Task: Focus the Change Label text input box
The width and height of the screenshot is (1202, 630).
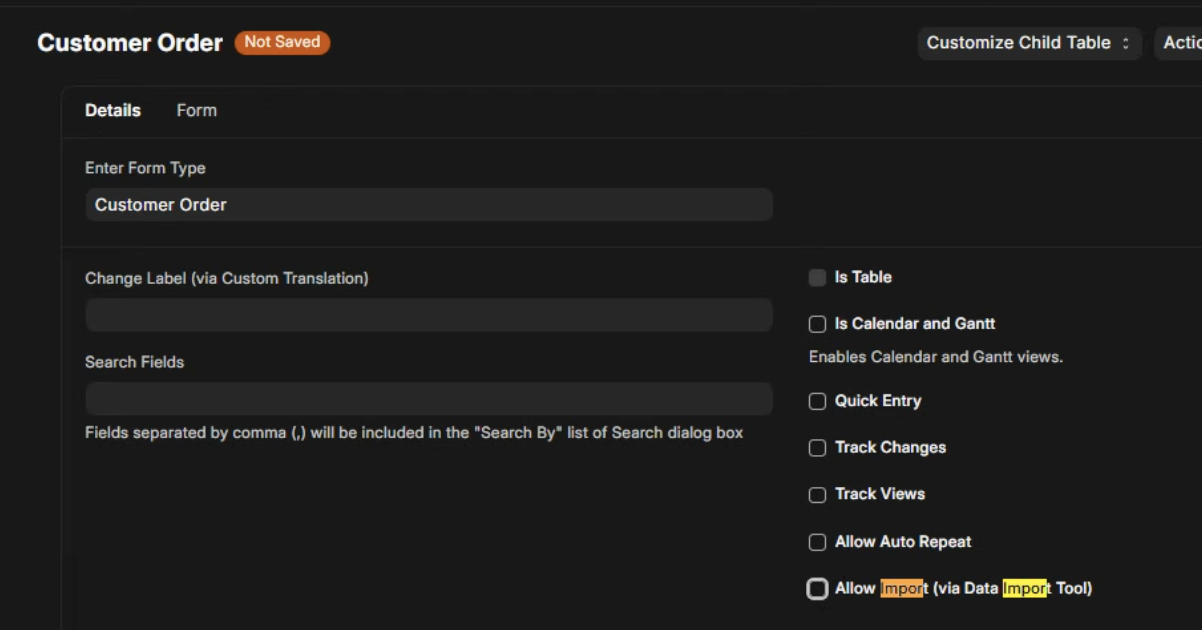Action: 428,315
